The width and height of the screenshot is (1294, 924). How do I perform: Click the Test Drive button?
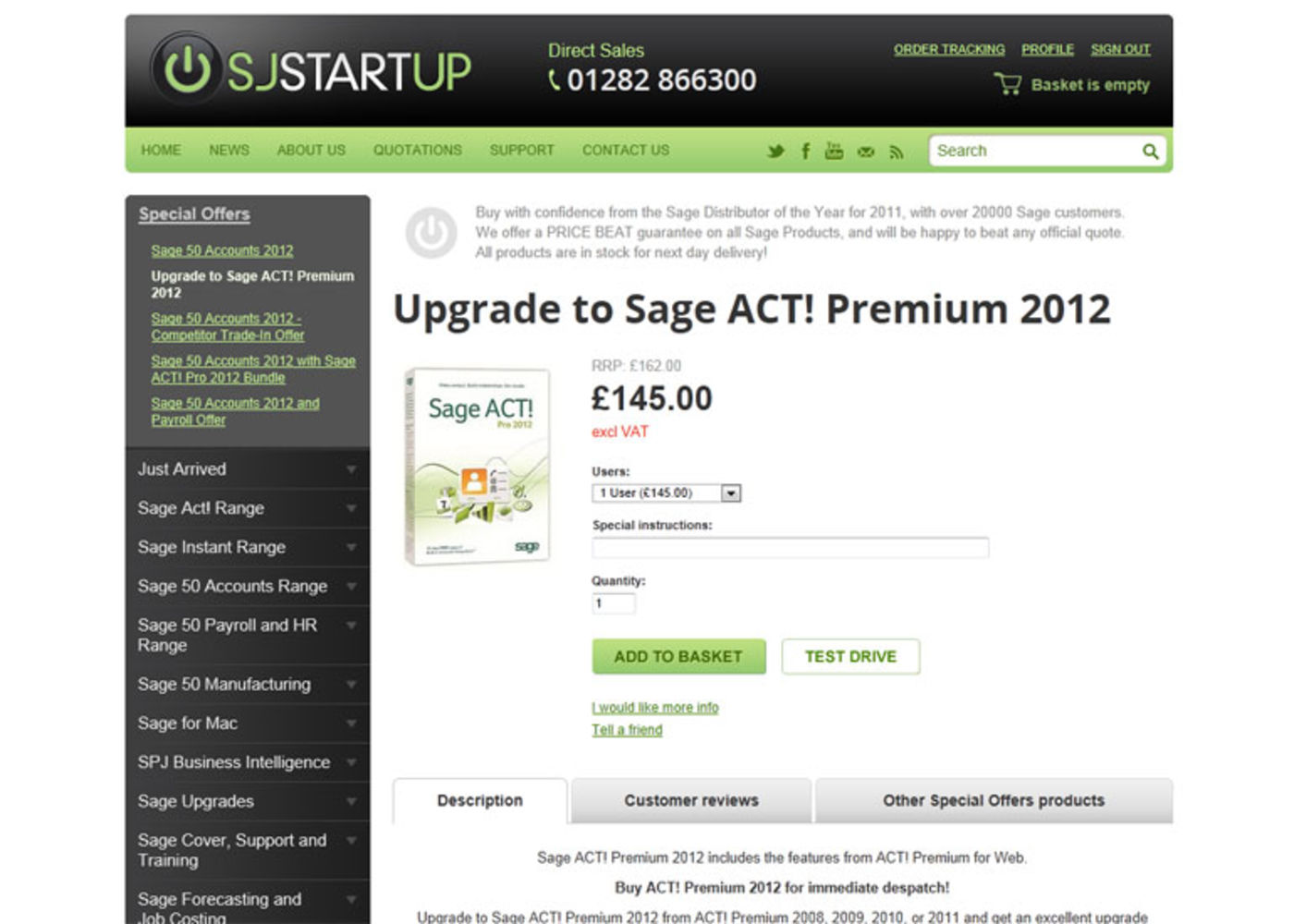coord(850,656)
